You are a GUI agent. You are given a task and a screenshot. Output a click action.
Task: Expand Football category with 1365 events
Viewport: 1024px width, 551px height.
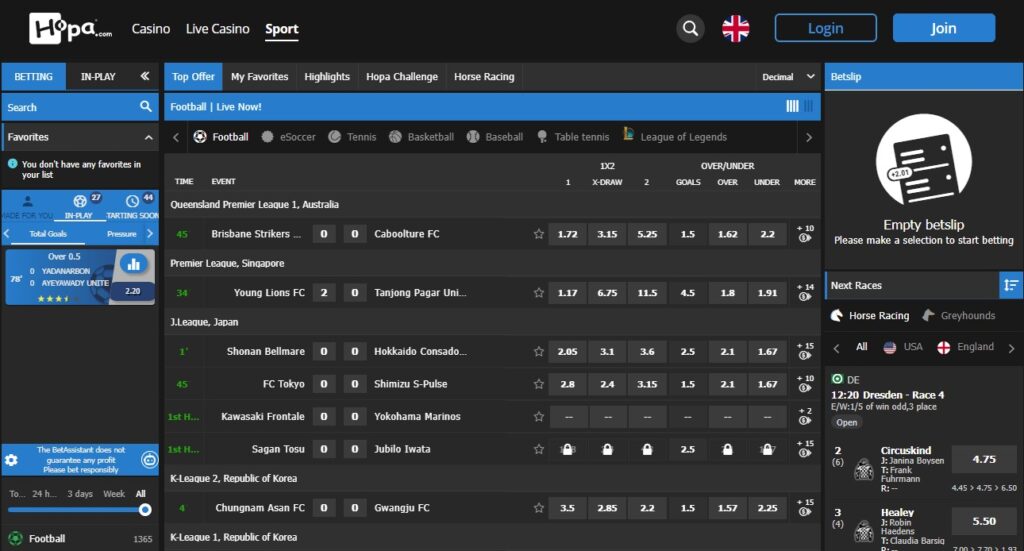point(80,539)
